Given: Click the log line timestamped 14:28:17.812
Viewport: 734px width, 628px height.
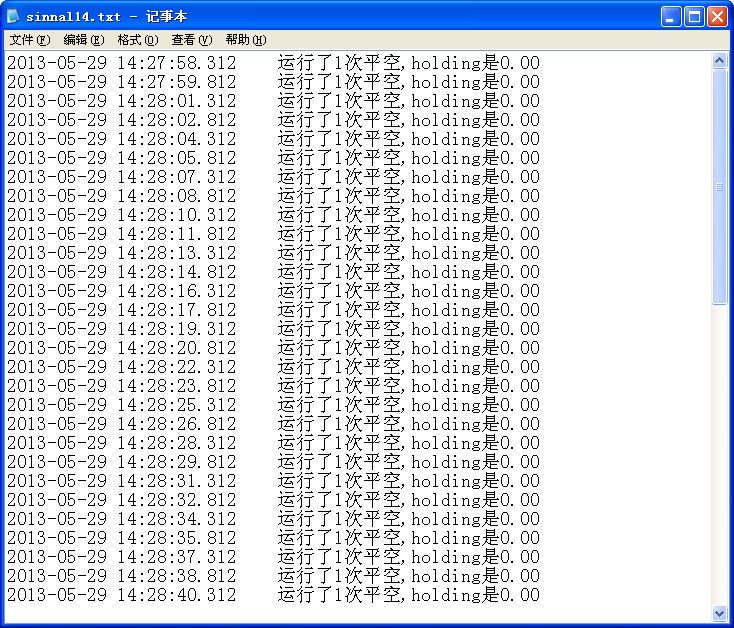Looking at the screenshot, I should tap(273, 310).
